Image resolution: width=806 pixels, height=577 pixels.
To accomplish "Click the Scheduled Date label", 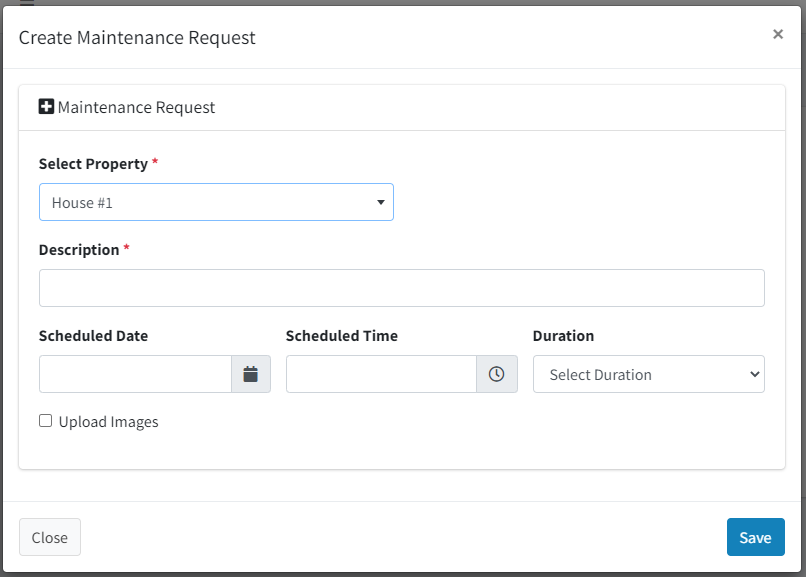I will click(94, 336).
